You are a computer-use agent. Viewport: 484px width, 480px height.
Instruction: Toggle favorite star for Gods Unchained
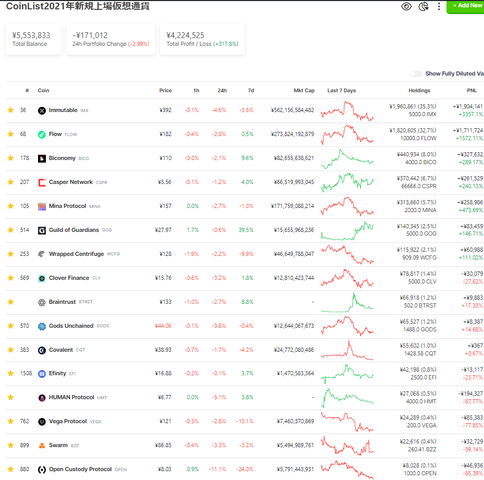click(x=11, y=326)
